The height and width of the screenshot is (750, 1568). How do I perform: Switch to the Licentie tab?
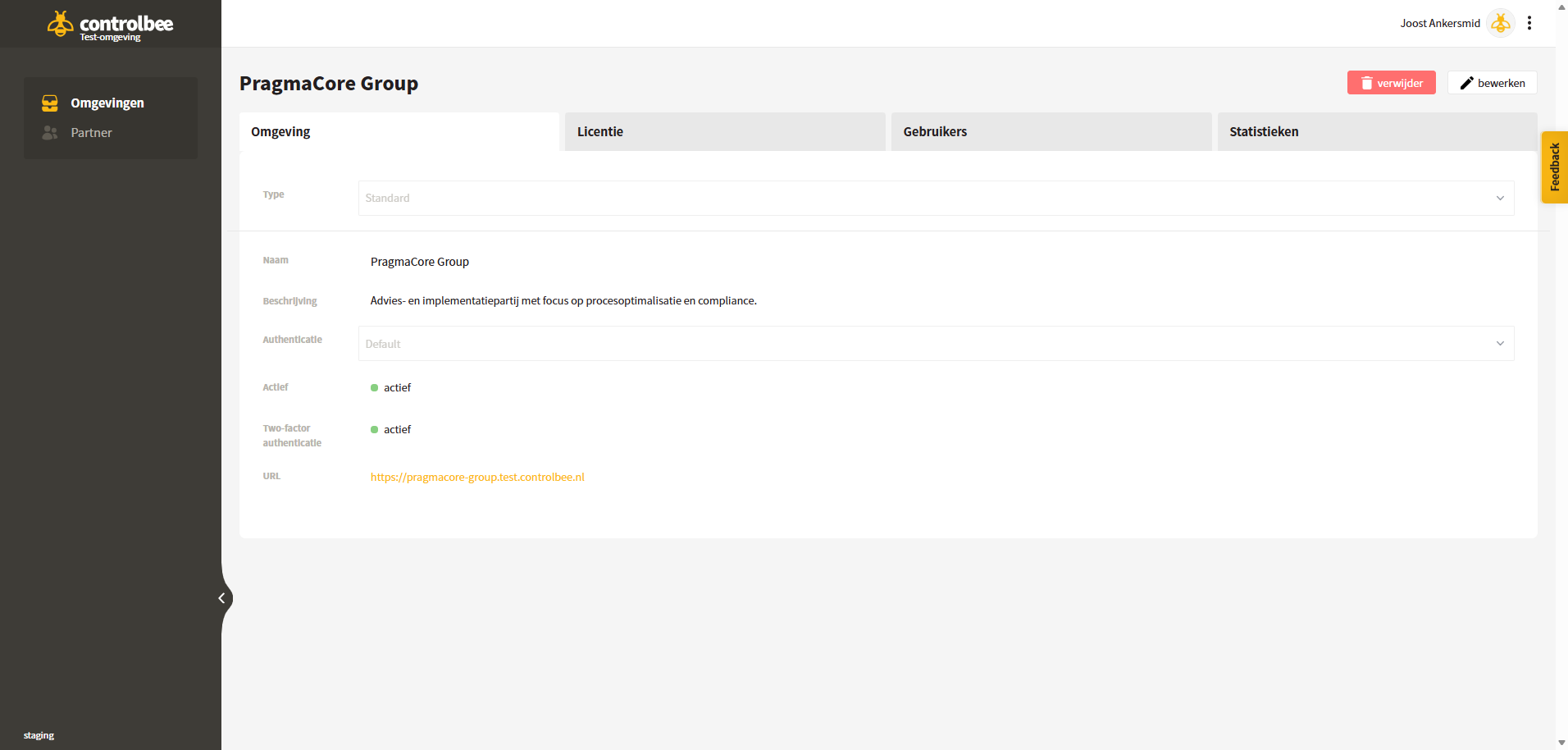point(725,131)
